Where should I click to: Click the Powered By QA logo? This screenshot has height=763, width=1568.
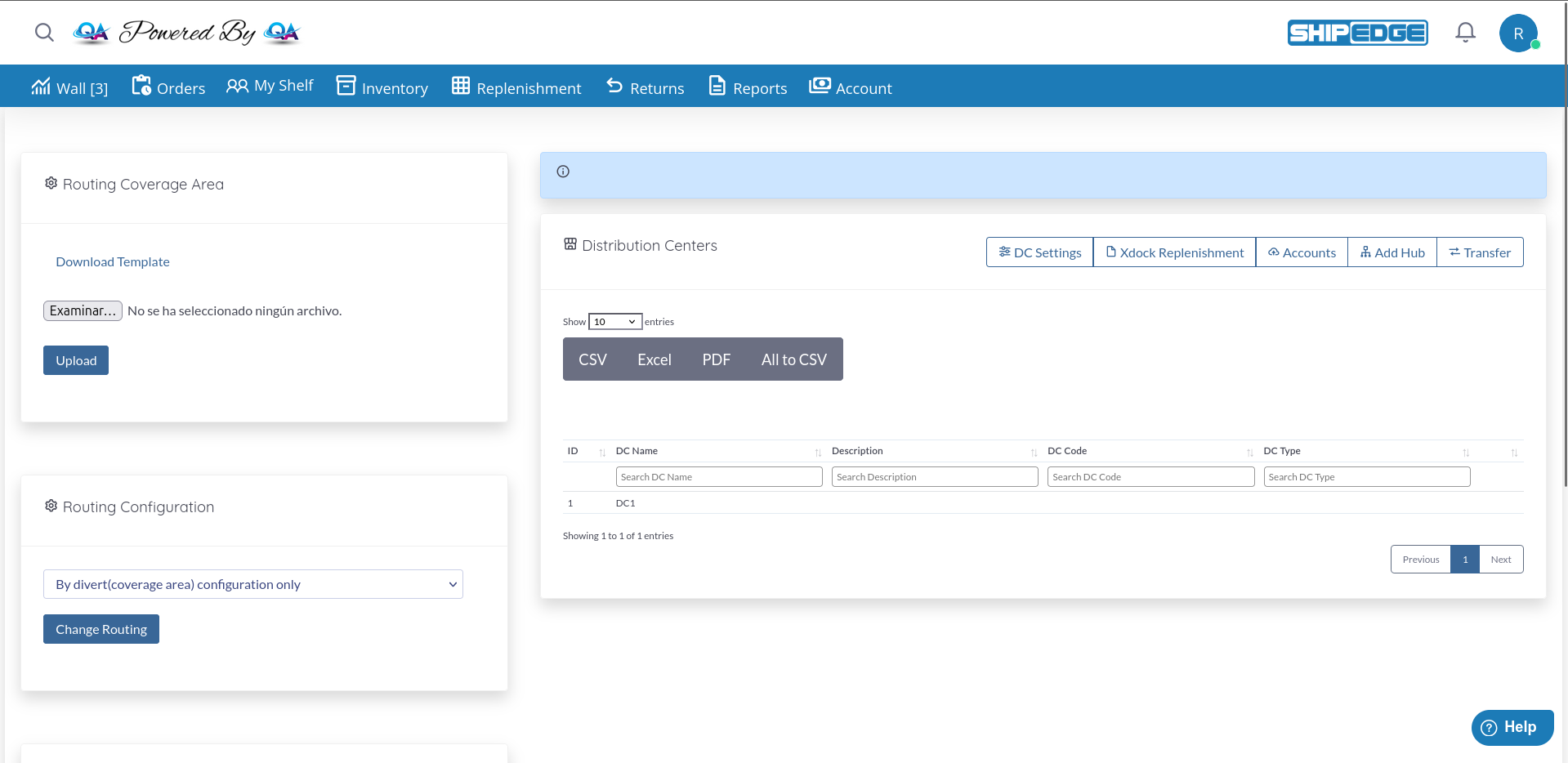(x=186, y=33)
